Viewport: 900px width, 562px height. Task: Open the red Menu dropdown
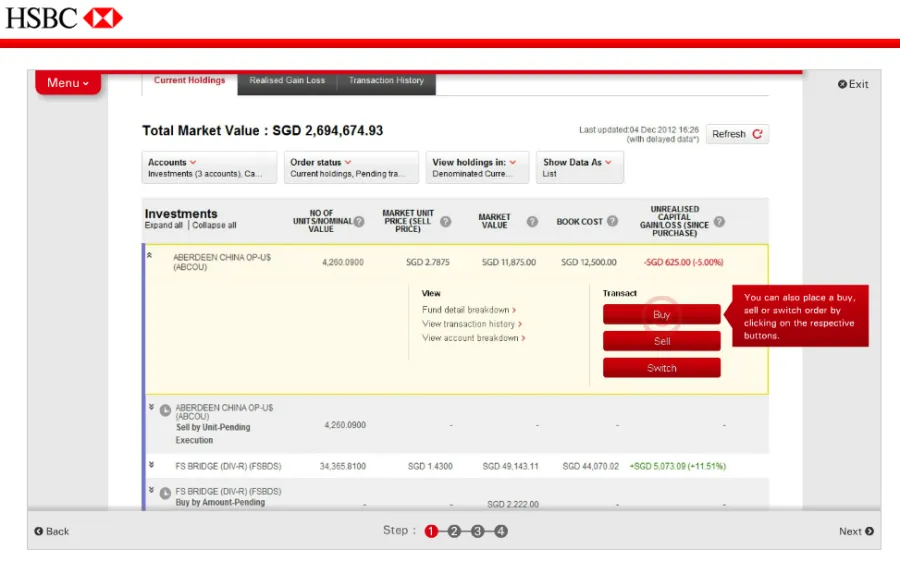point(68,83)
